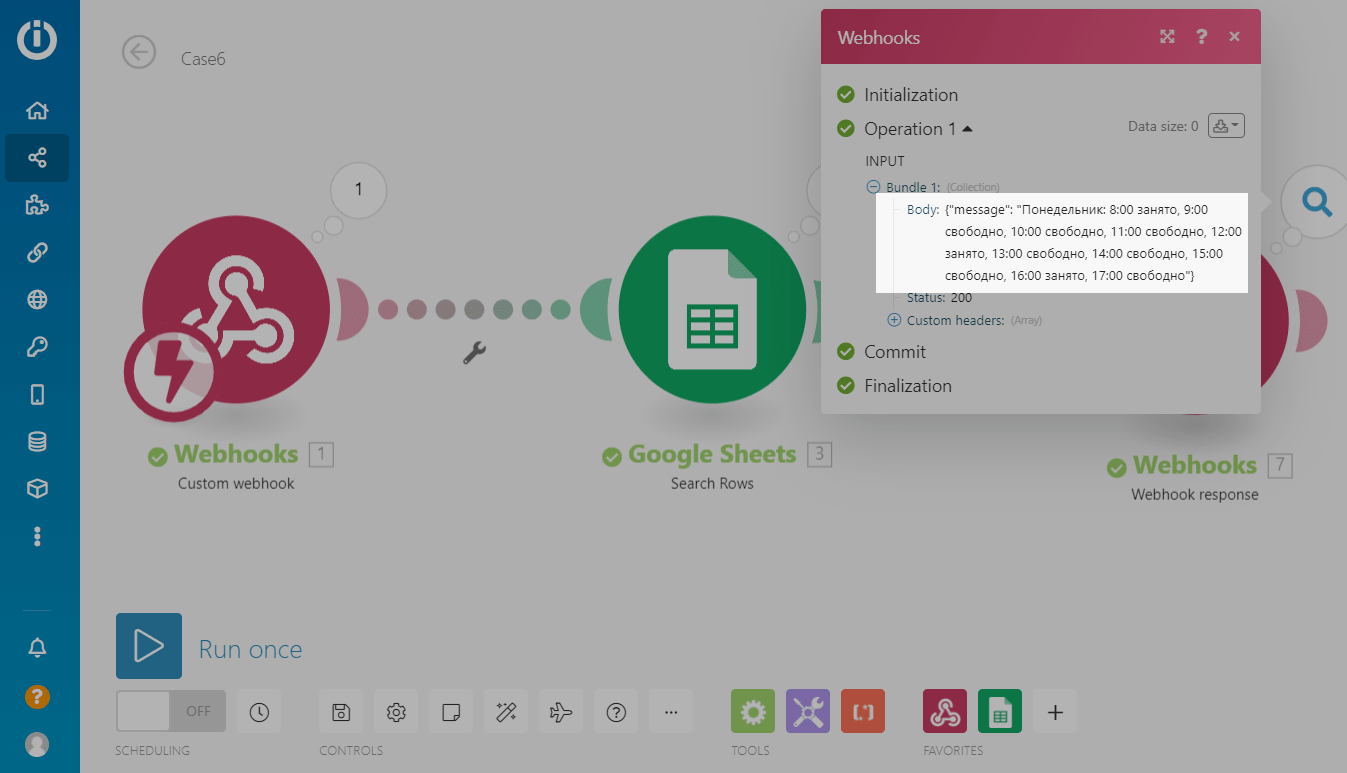Image resolution: width=1347 pixels, height=773 pixels.
Task: Click the magnifier operation bubble
Action: pos(1316,203)
